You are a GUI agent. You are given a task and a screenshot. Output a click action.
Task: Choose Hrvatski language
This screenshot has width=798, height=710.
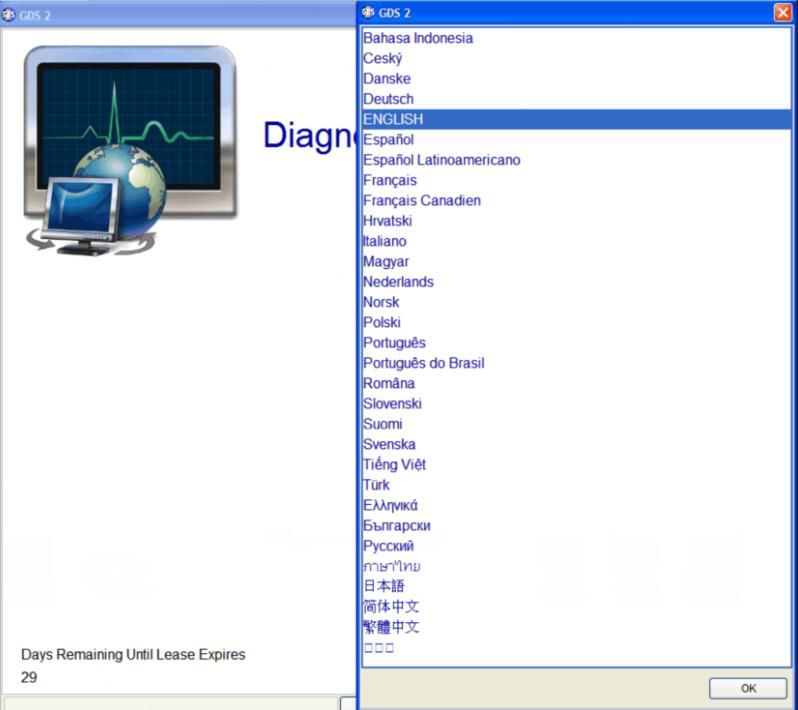(576, 221)
